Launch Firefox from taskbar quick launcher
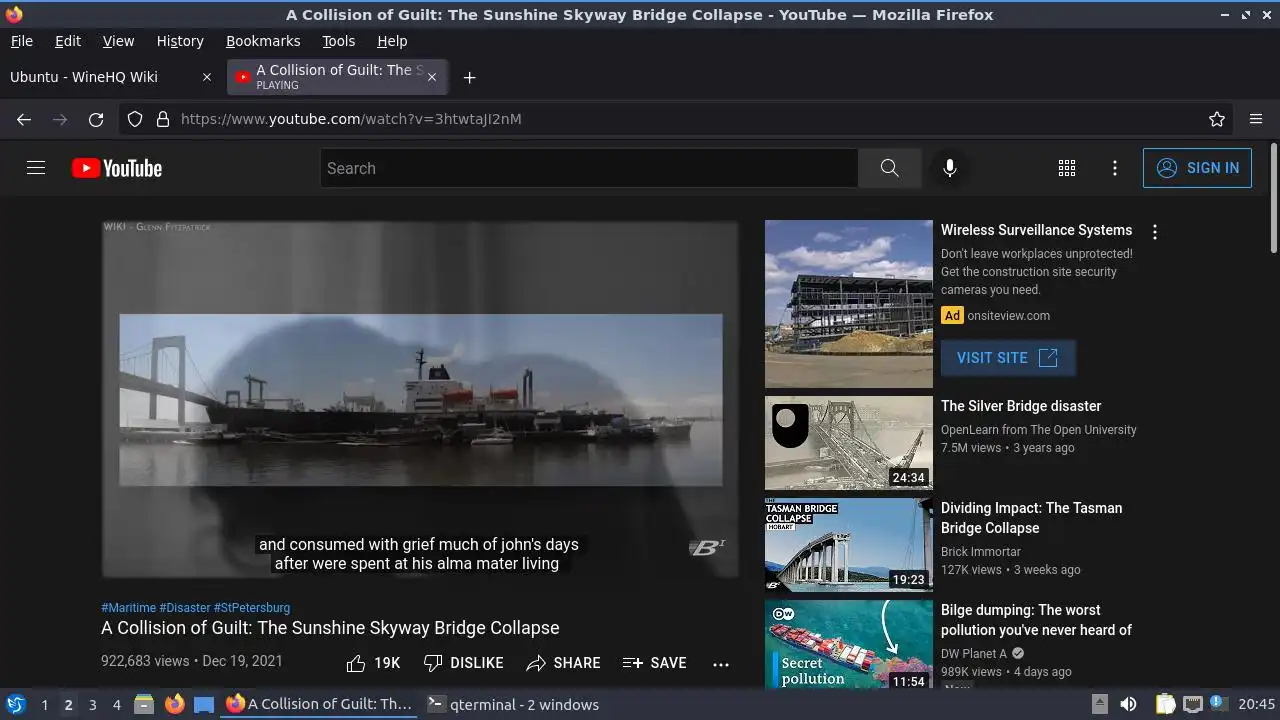 pos(174,704)
